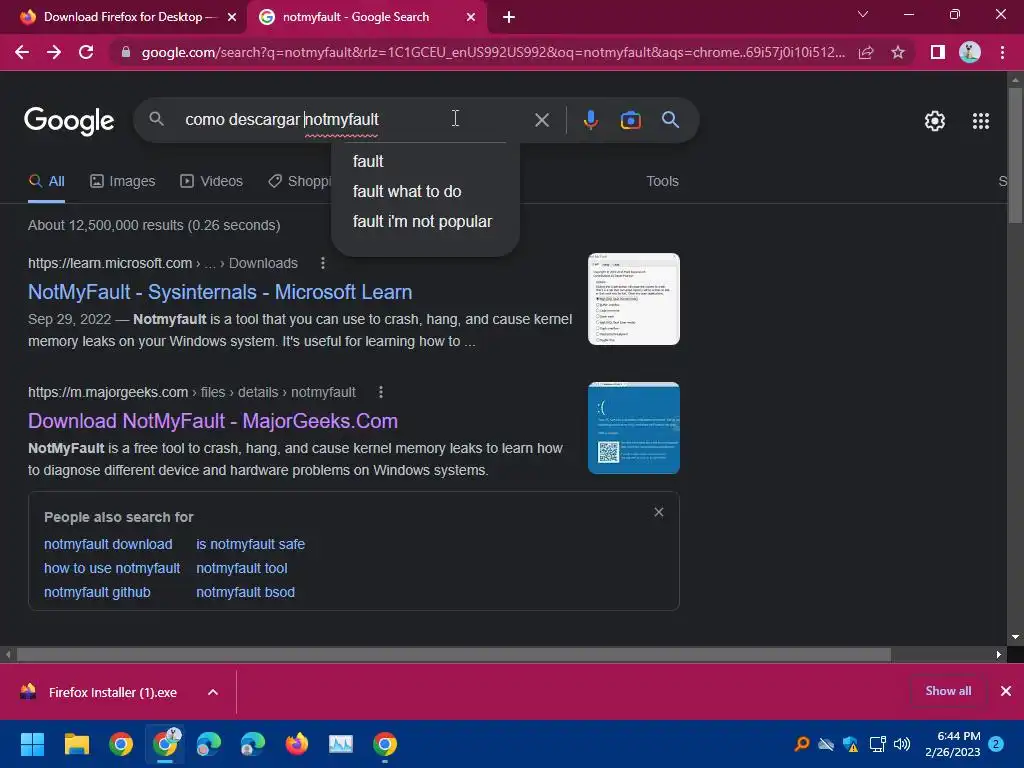Open Chrome side panel
The width and height of the screenshot is (1024, 768).
(937, 52)
